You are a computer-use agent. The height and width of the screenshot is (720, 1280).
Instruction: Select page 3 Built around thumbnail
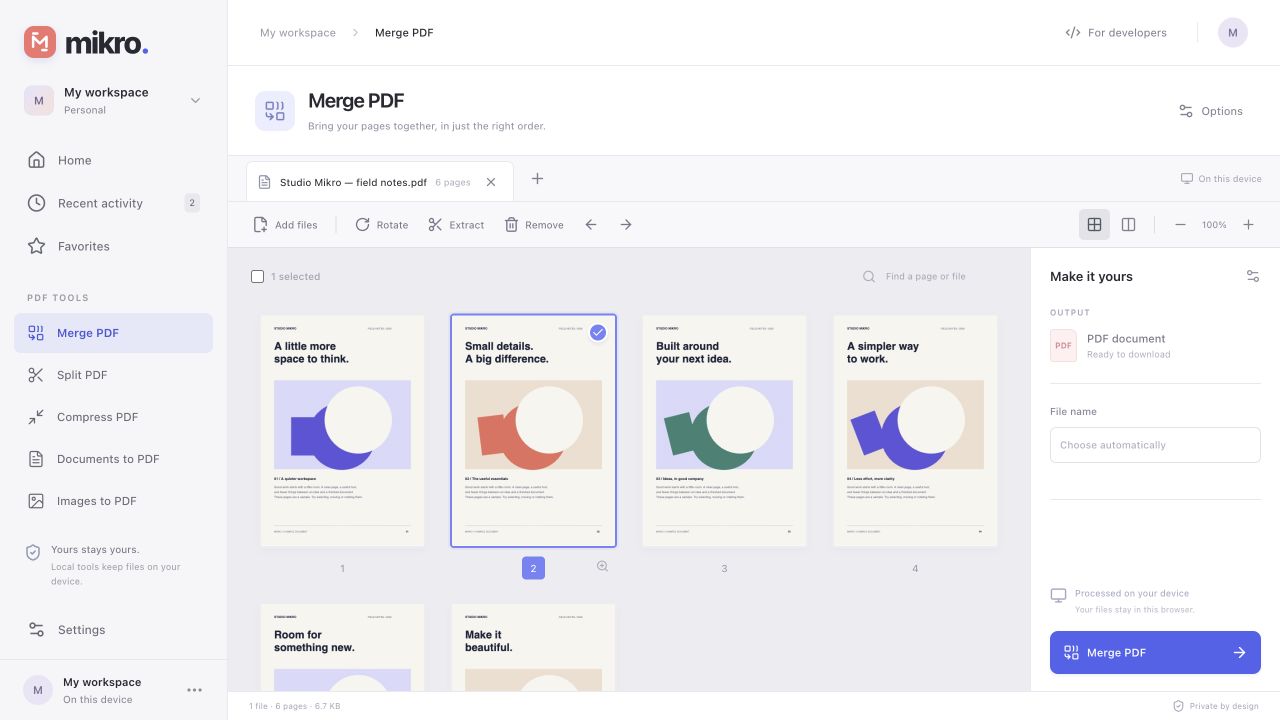(x=724, y=431)
